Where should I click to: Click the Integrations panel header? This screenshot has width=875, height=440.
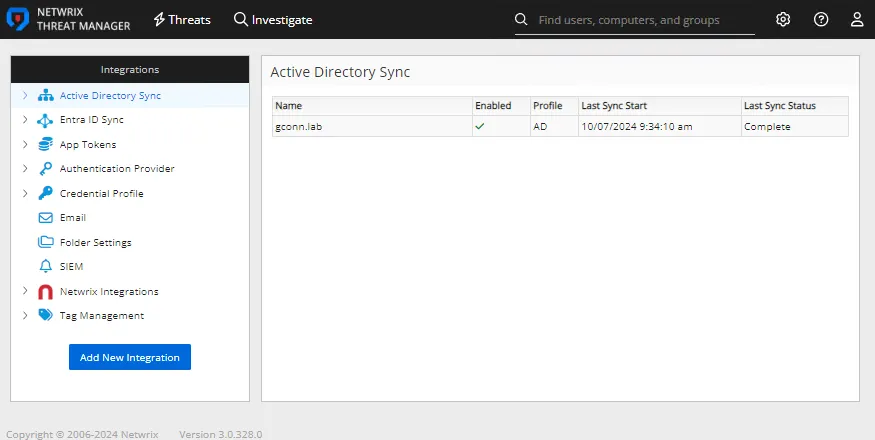130,69
